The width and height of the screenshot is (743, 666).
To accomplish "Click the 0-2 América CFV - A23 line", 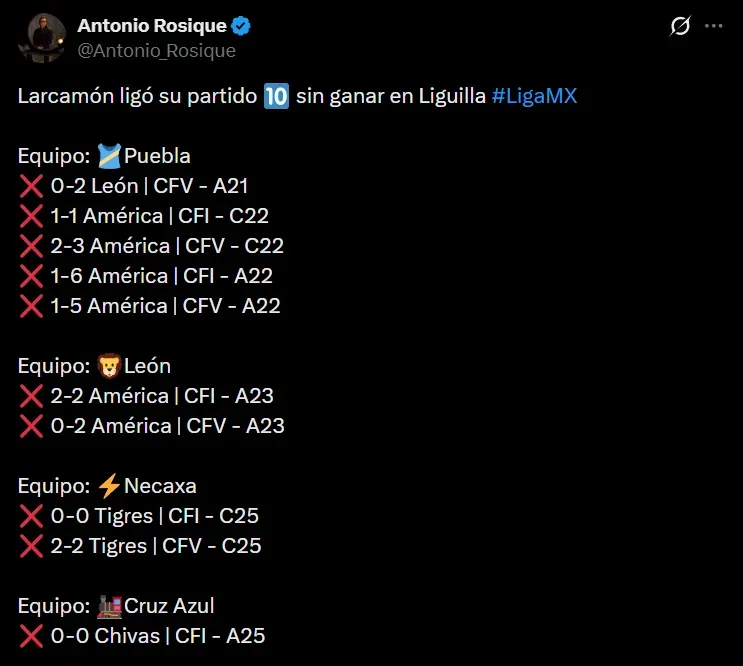I will pyautogui.click(x=167, y=426).
